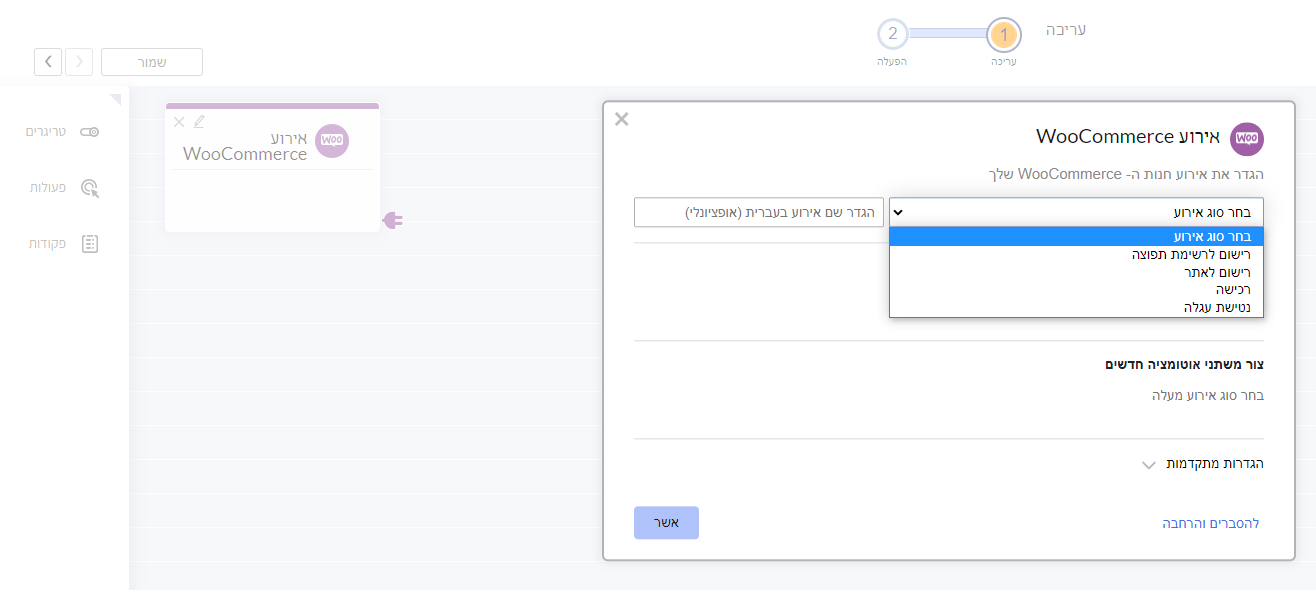Close the WooCommerce event dialog

621,119
